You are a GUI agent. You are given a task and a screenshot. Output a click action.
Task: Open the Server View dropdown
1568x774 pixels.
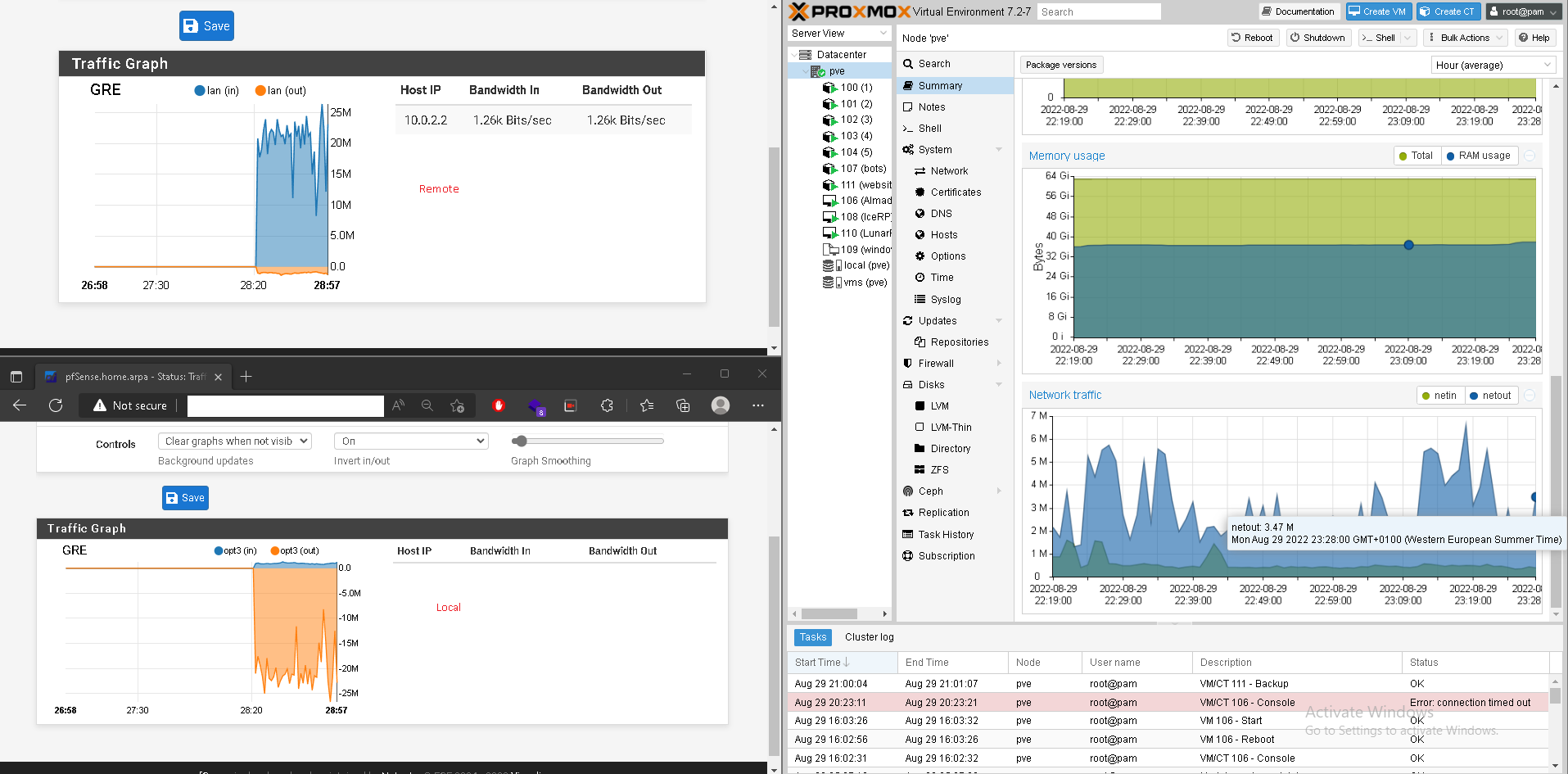coord(839,34)
